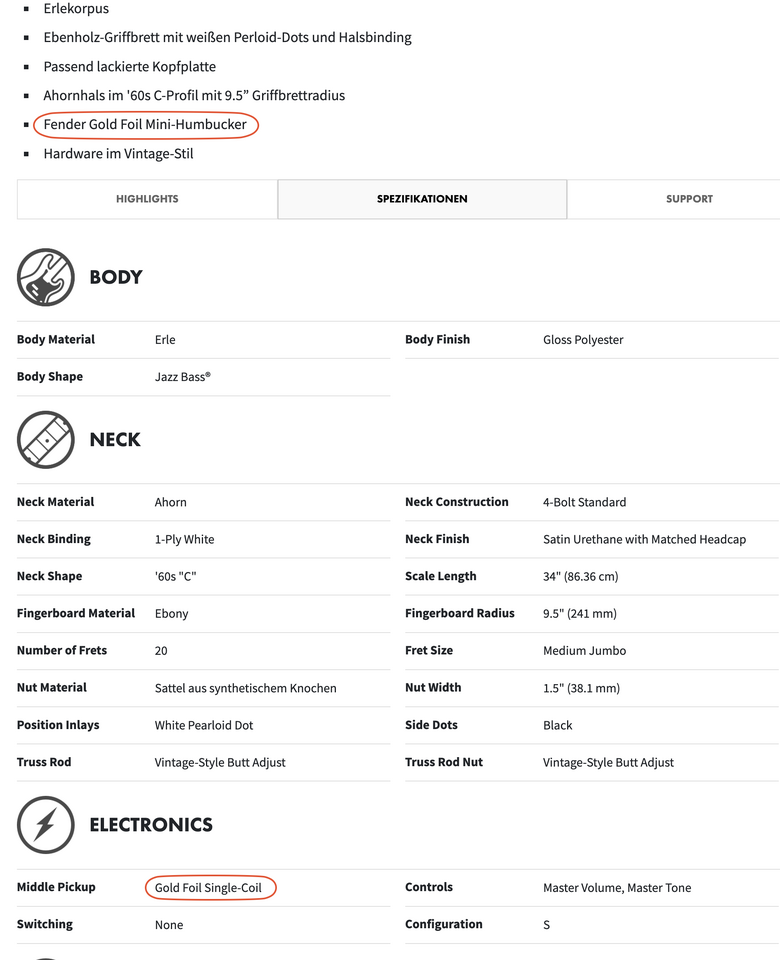Click the 4-Bolt Standard neck construction value
Screen dimensions: 780x960
584,502
